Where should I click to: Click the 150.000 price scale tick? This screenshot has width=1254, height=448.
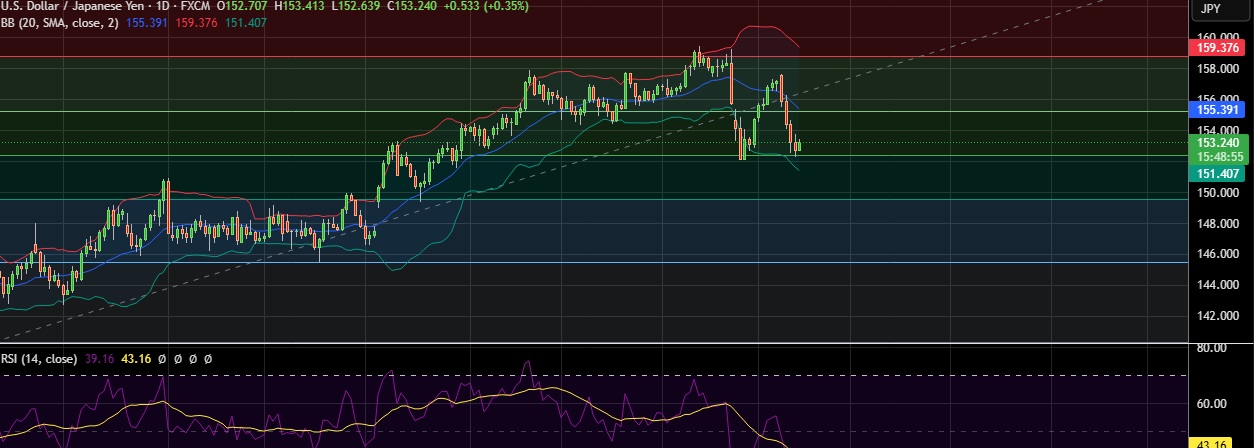[x=1217, y=193]
